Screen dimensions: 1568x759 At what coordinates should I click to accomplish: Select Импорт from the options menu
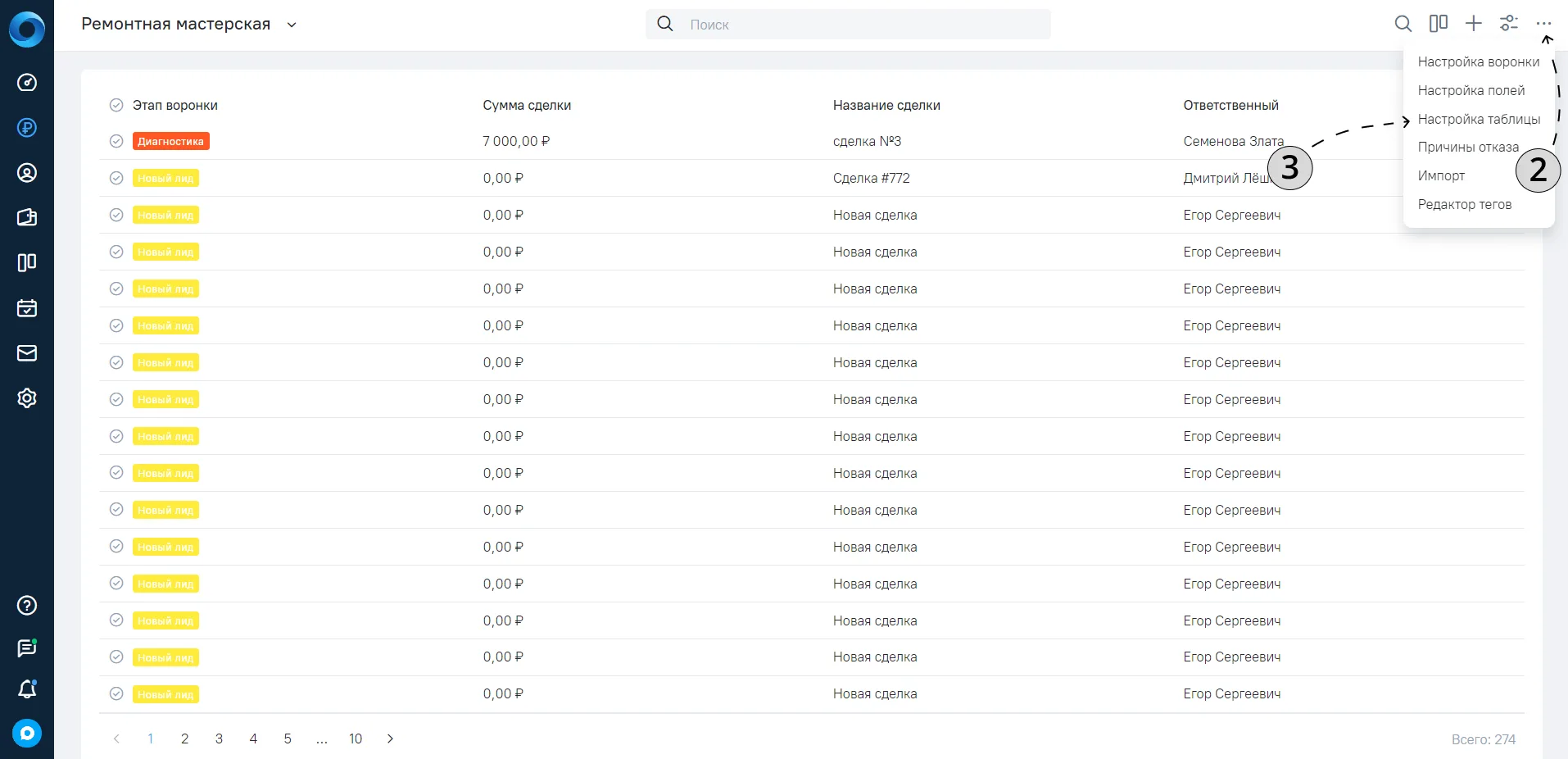coord(1441,175)
